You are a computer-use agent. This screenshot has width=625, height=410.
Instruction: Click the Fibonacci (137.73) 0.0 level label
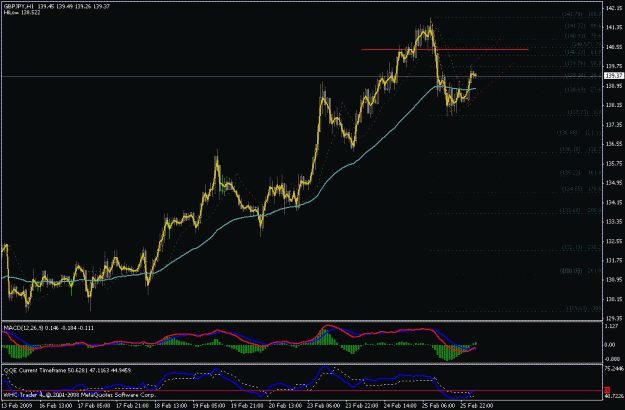click(x=584, y=113)
